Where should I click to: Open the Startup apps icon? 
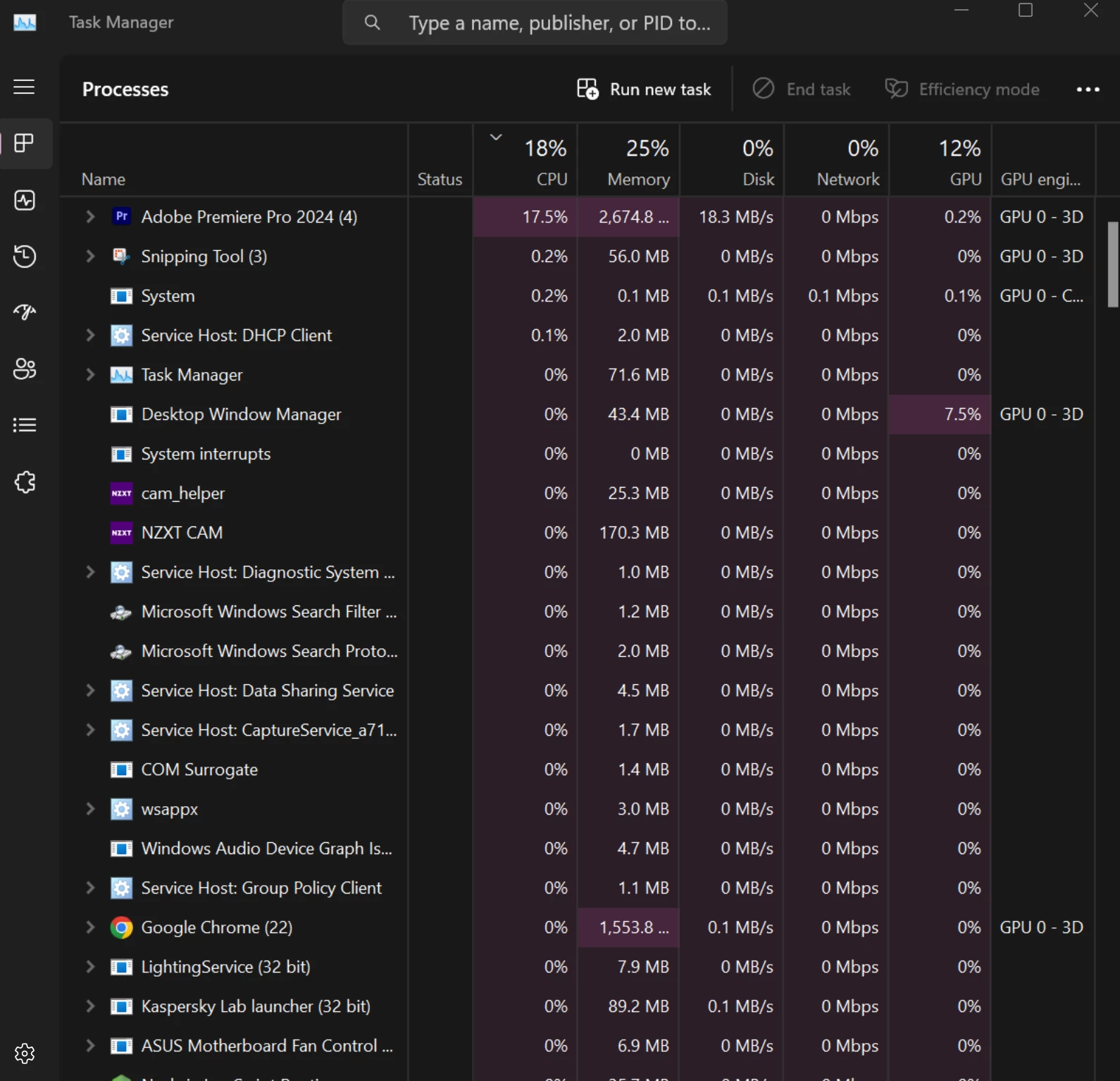pyautogui.click(x=25, y=312)
